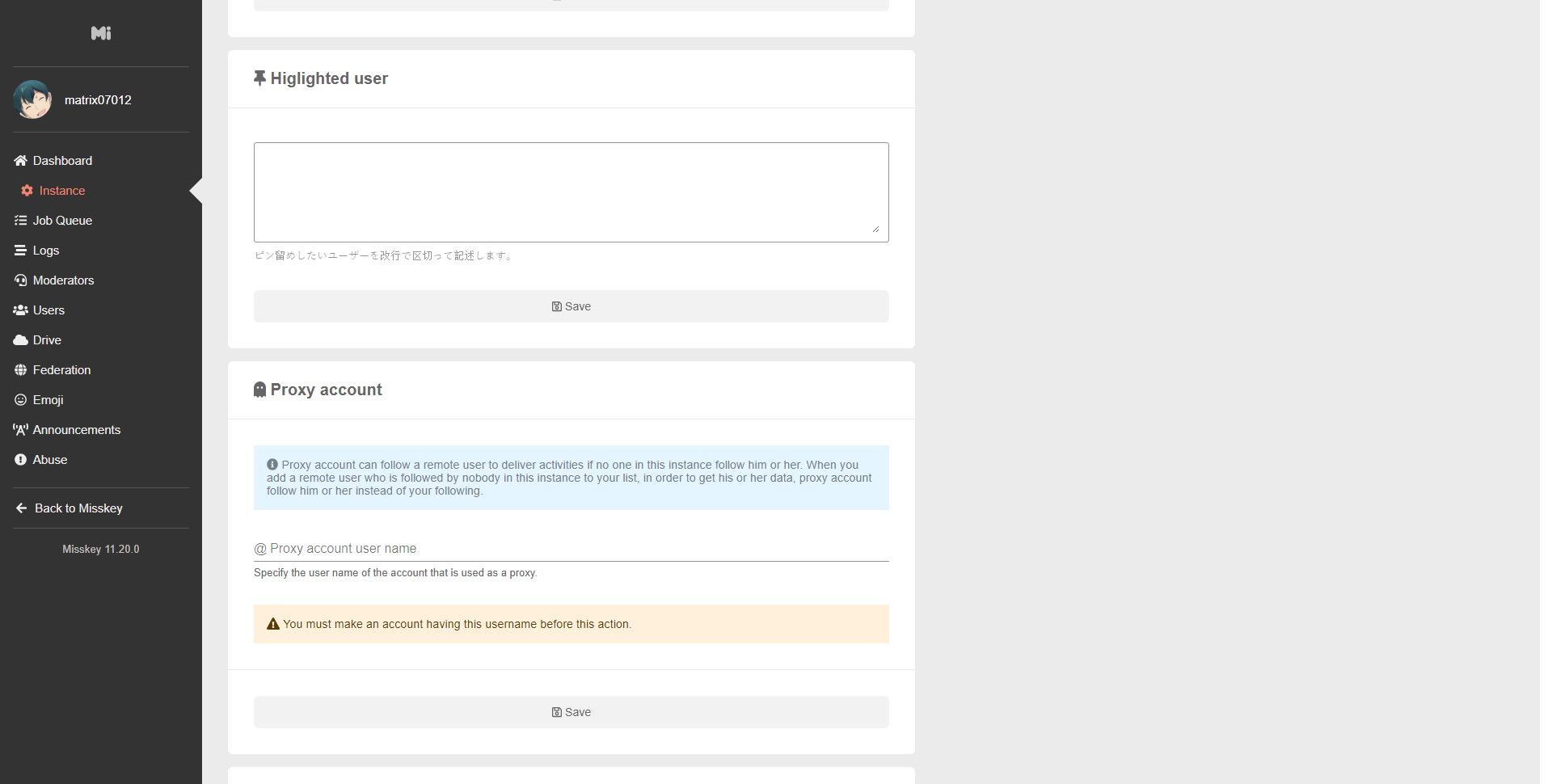The height and width of the screenshot is (784, 1552).
Task: Click the Users group icon
Action: pos(21,310)
